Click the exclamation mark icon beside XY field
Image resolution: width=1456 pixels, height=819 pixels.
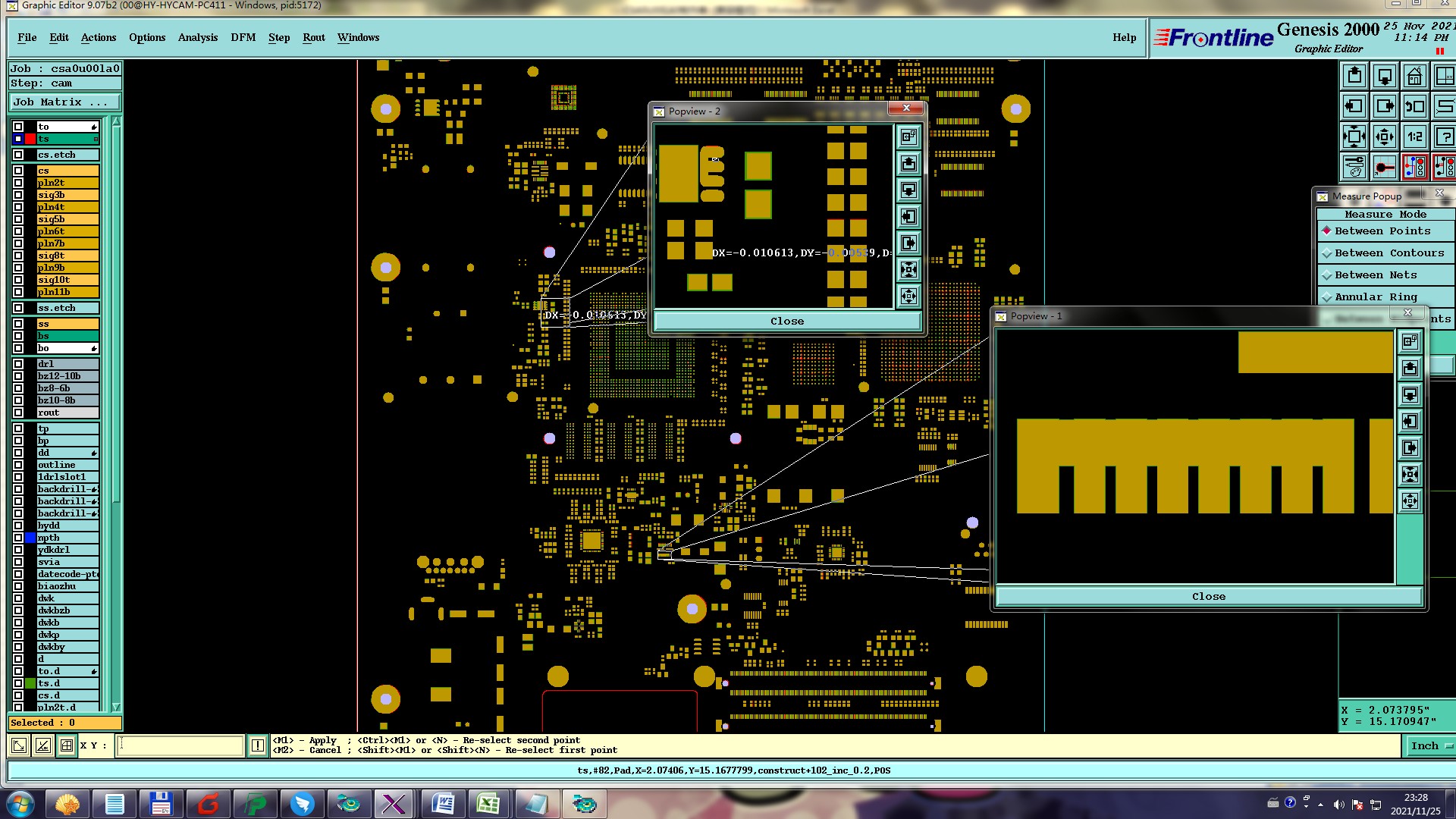[258, 745]
